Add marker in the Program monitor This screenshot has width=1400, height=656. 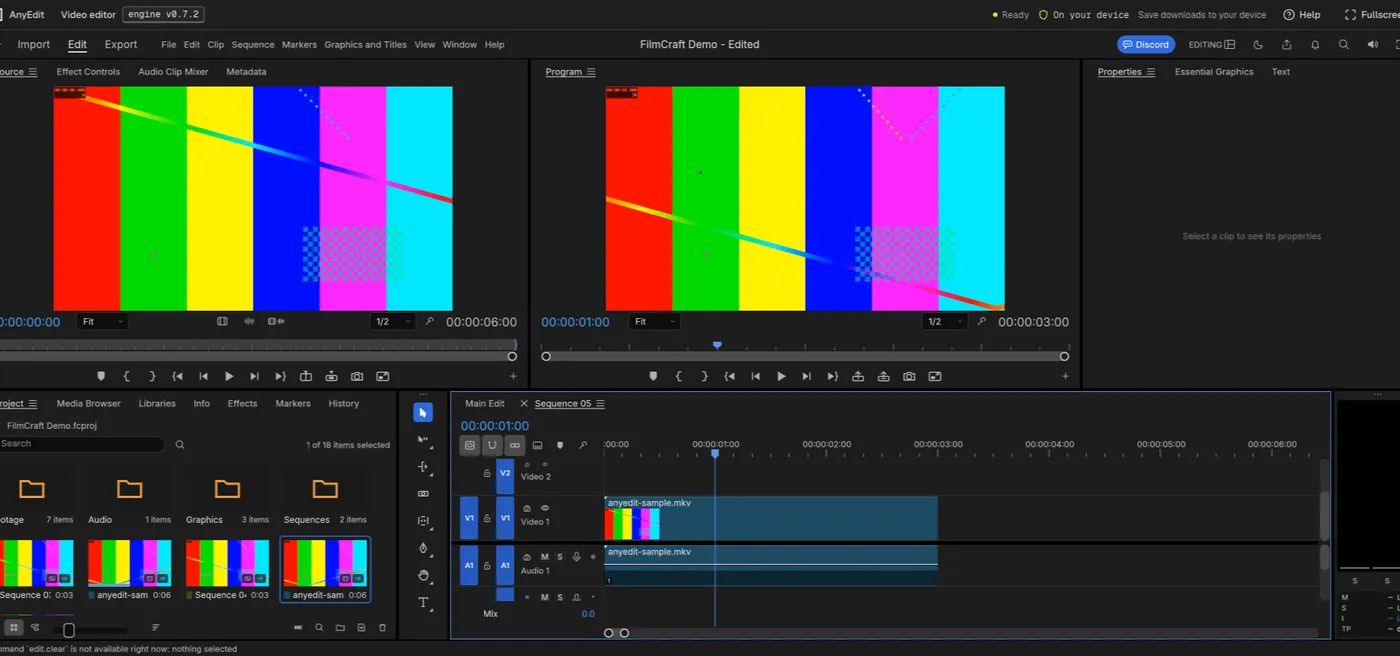[653, 377]
